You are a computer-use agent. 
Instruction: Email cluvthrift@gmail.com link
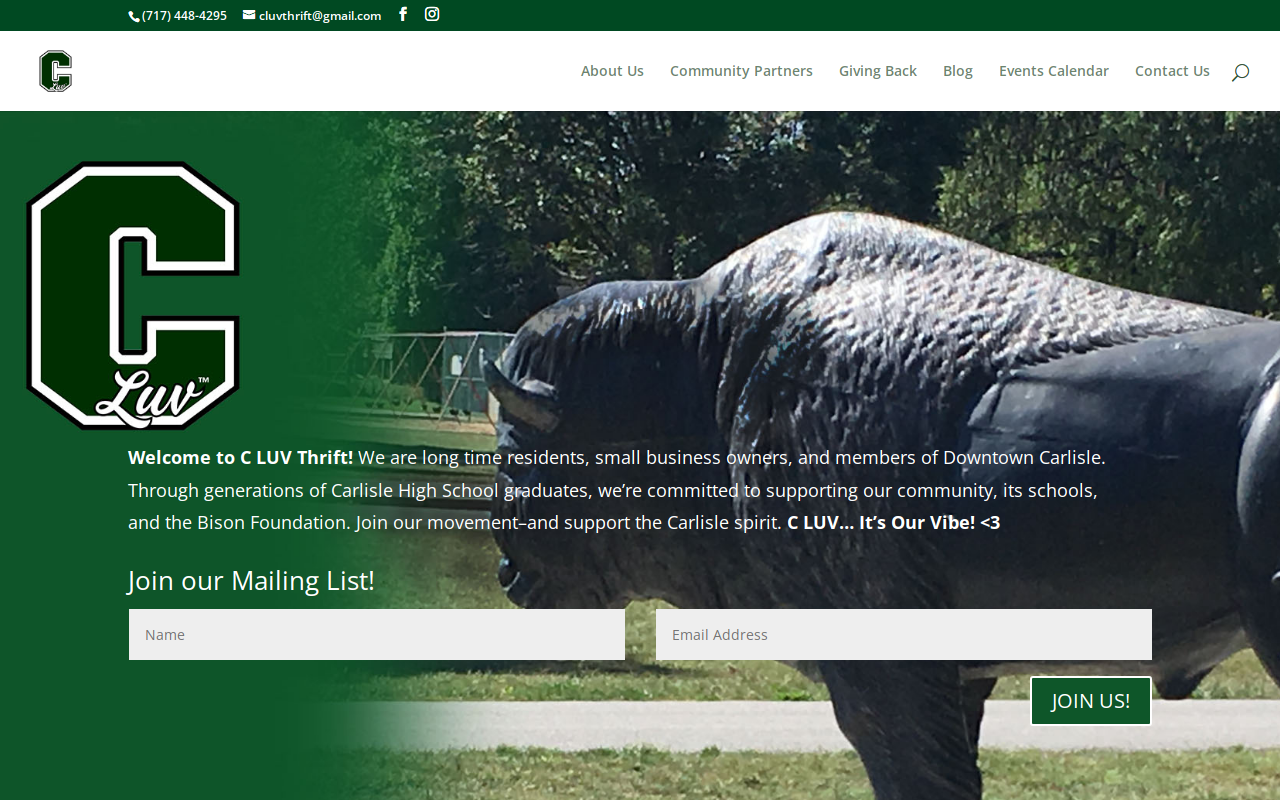(312, 15)
